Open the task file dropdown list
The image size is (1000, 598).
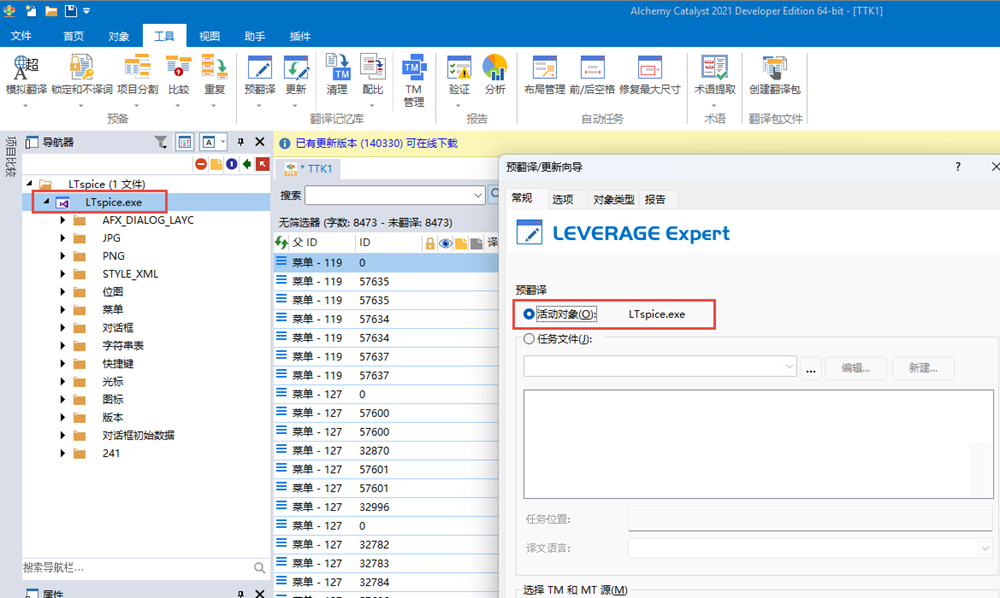click(789, 367)
